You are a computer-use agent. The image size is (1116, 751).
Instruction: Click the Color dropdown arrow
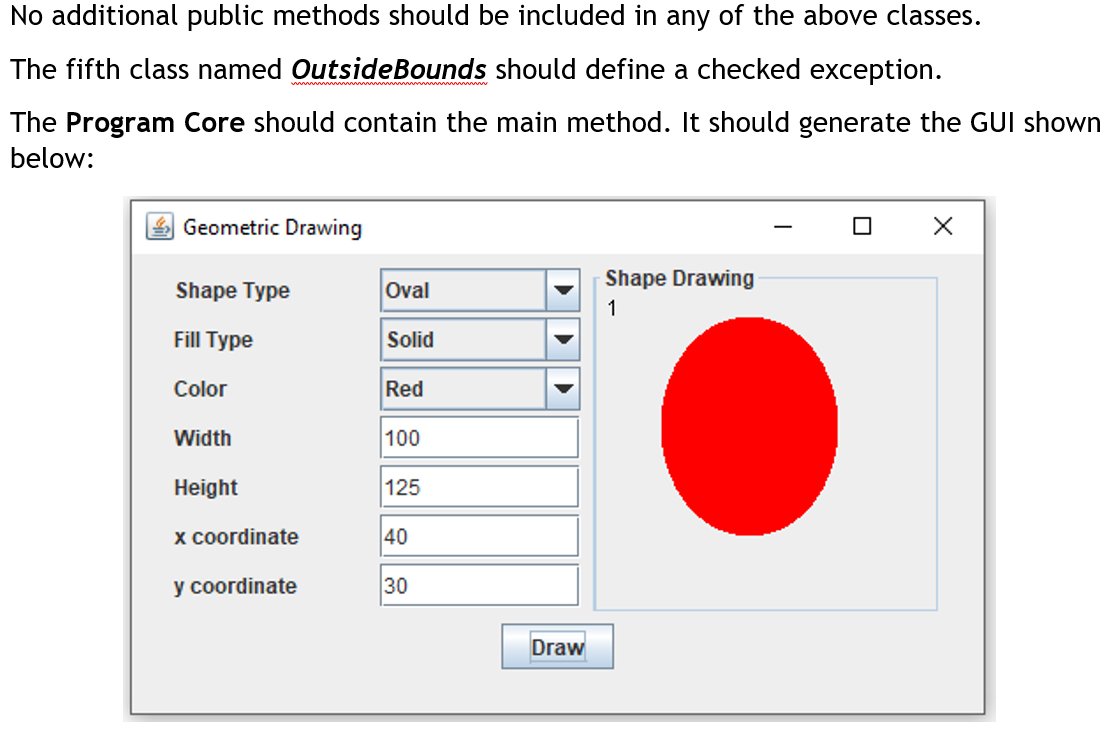tap(565, 389)
